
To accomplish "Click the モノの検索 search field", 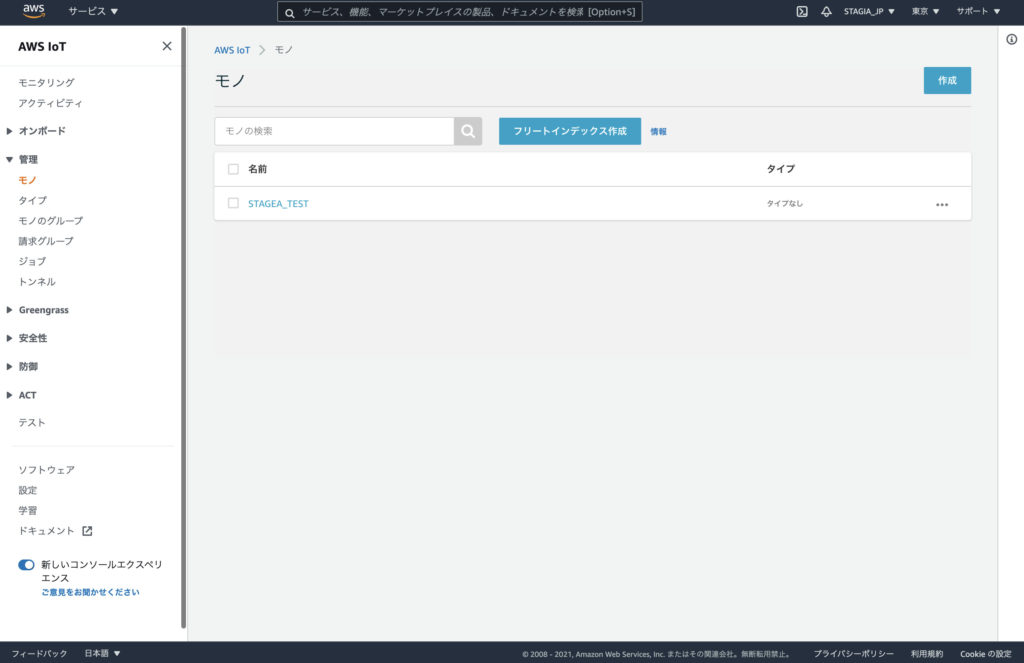I will coord(334,131).
